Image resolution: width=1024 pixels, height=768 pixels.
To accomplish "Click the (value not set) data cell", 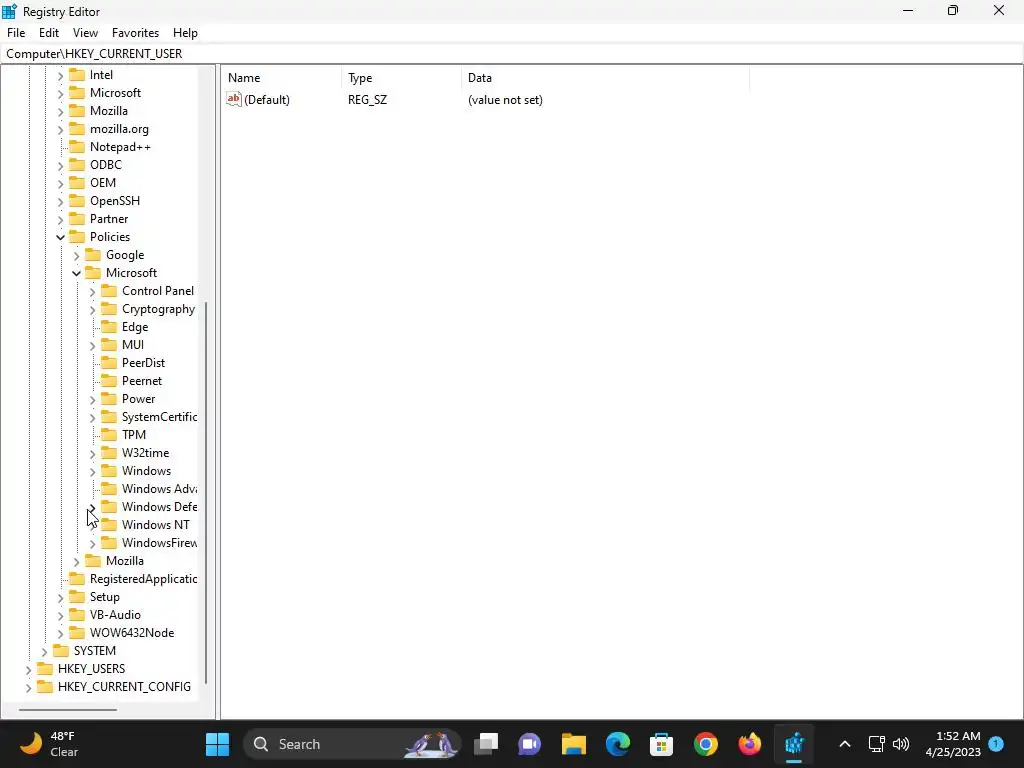I will pyautogui.click(x=505, y=100).
